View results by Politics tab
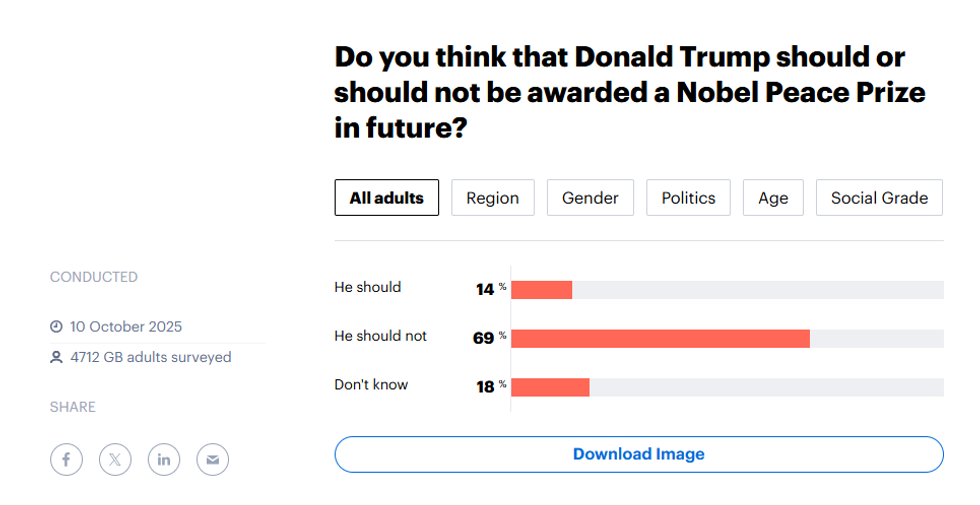This screenshot has width=980, height=505. coord(688,198)
